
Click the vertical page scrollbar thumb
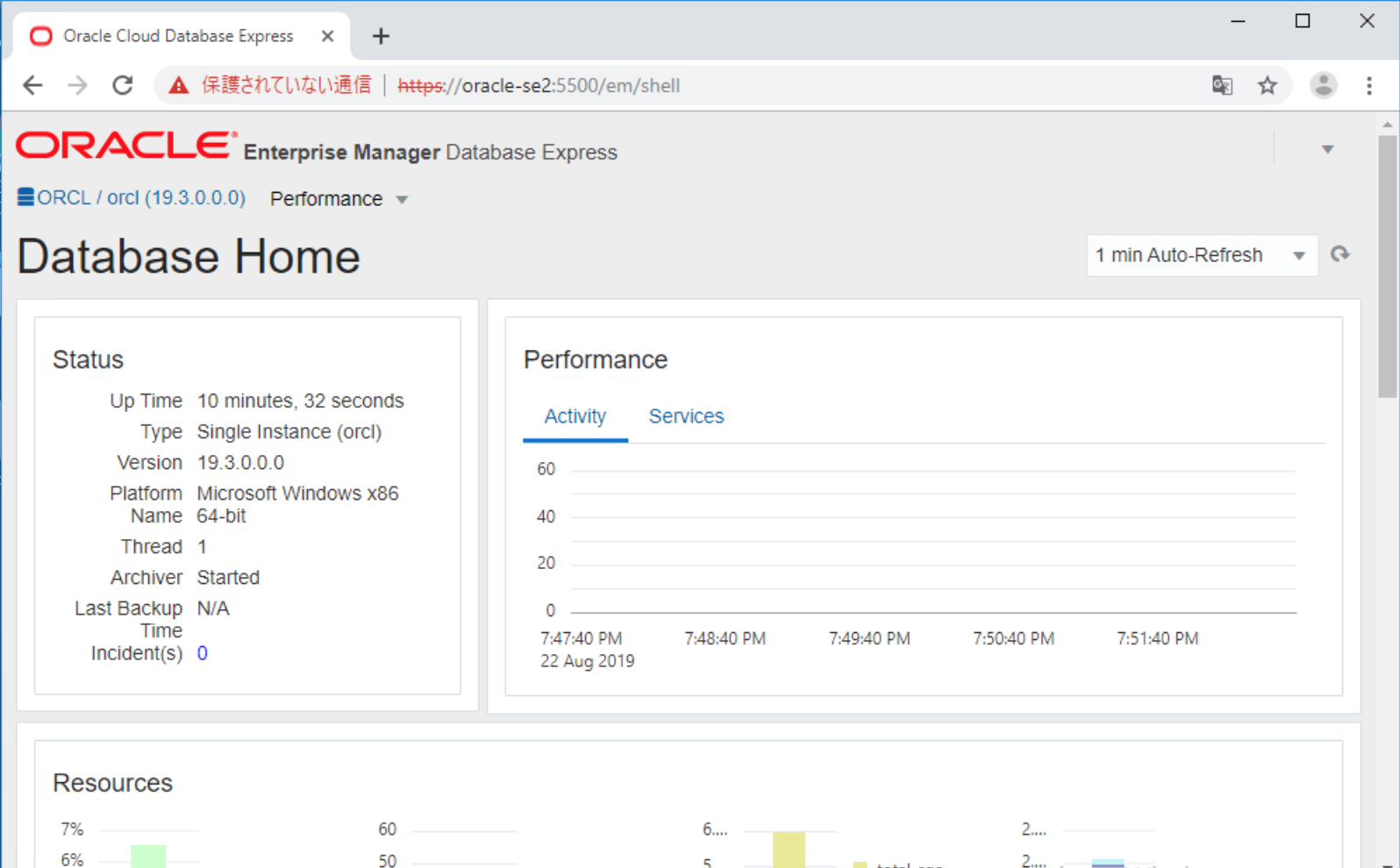coord(1387,263)
